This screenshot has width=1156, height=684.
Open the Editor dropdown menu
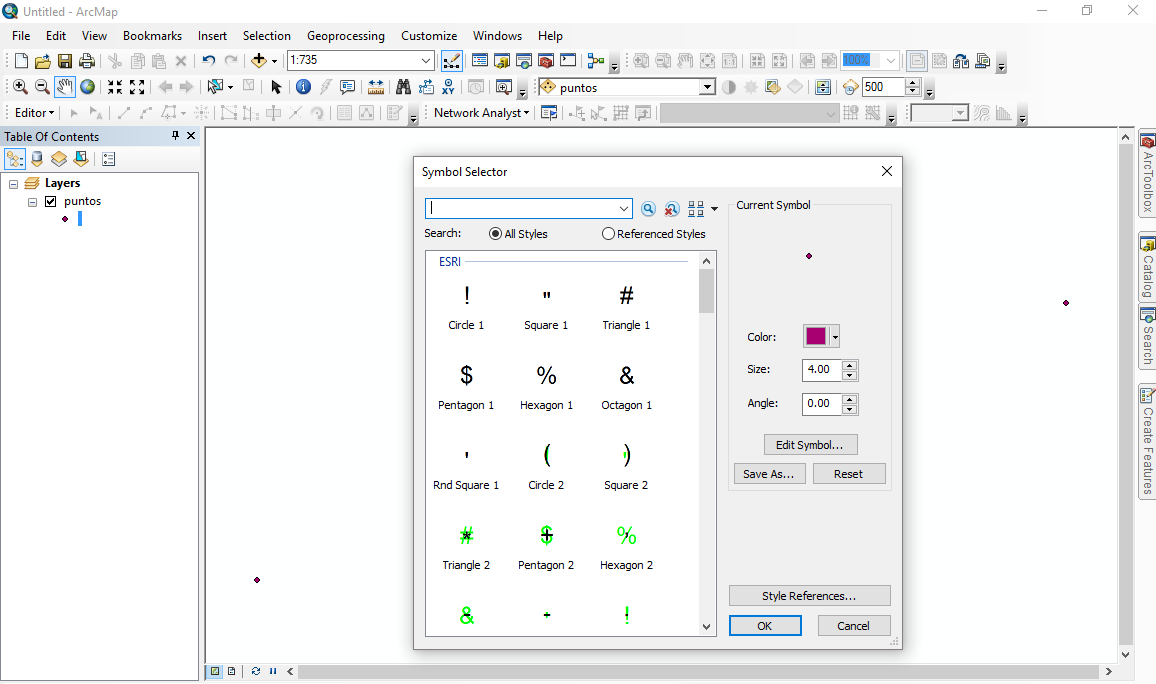[x=34, y=113]
